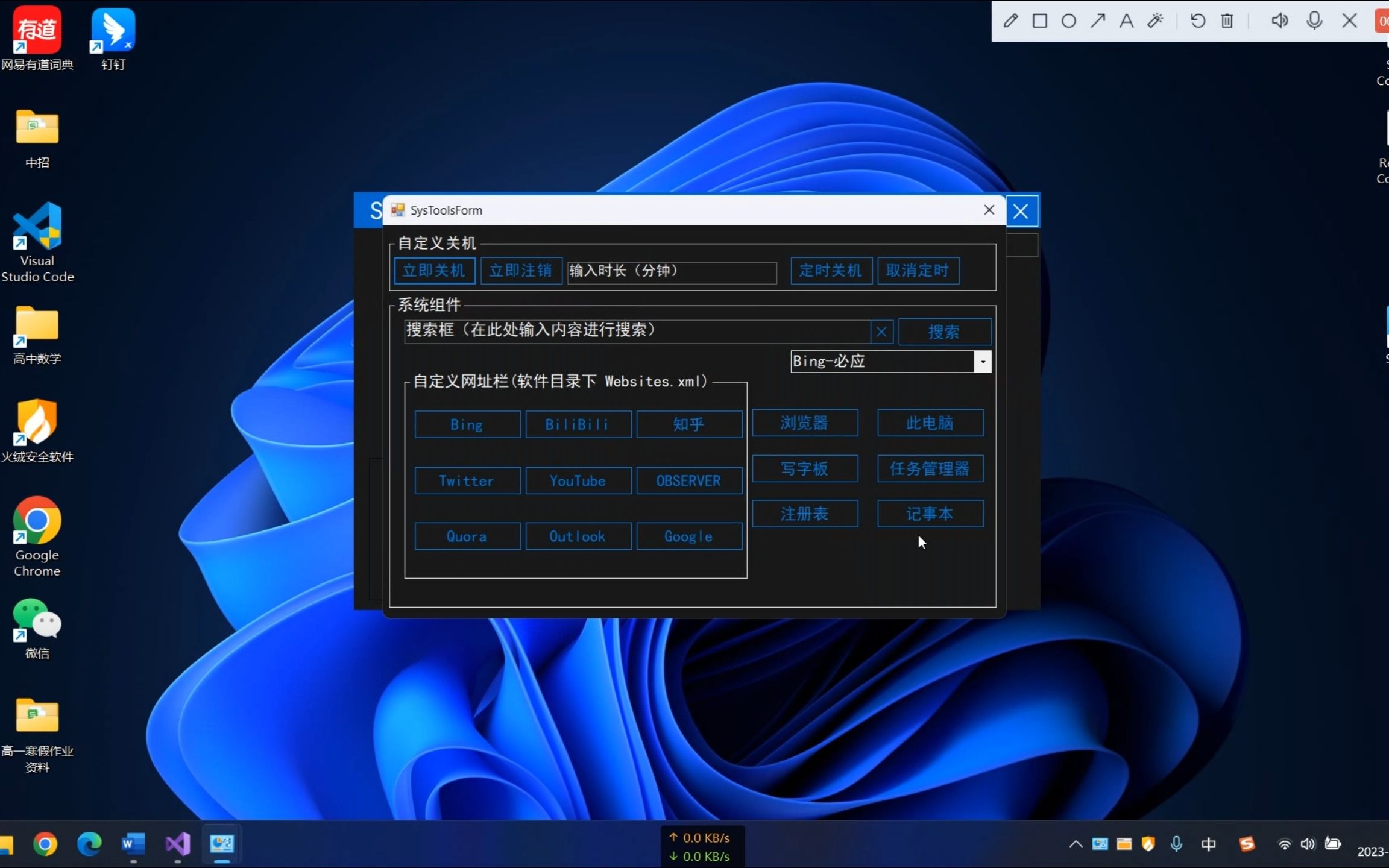Select the arrow annotation tool

click(x=1097, y=21)
